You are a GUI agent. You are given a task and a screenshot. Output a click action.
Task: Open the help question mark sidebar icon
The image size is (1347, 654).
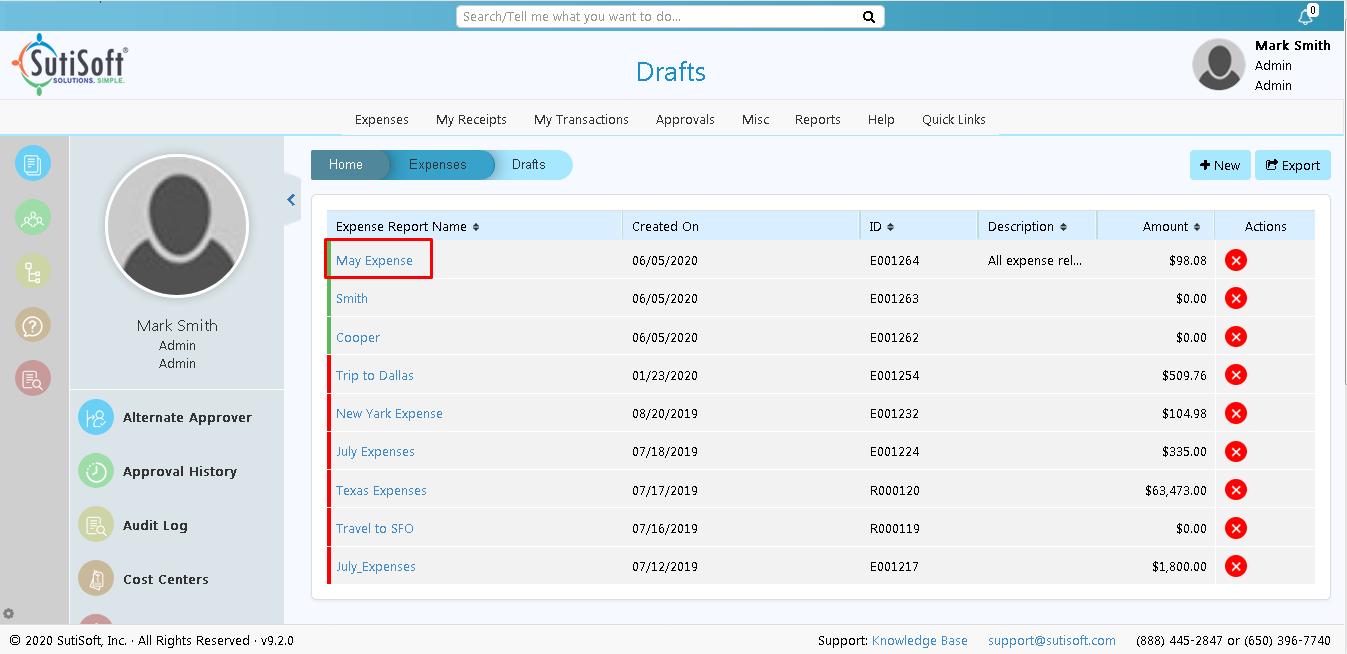click(33, 325)
